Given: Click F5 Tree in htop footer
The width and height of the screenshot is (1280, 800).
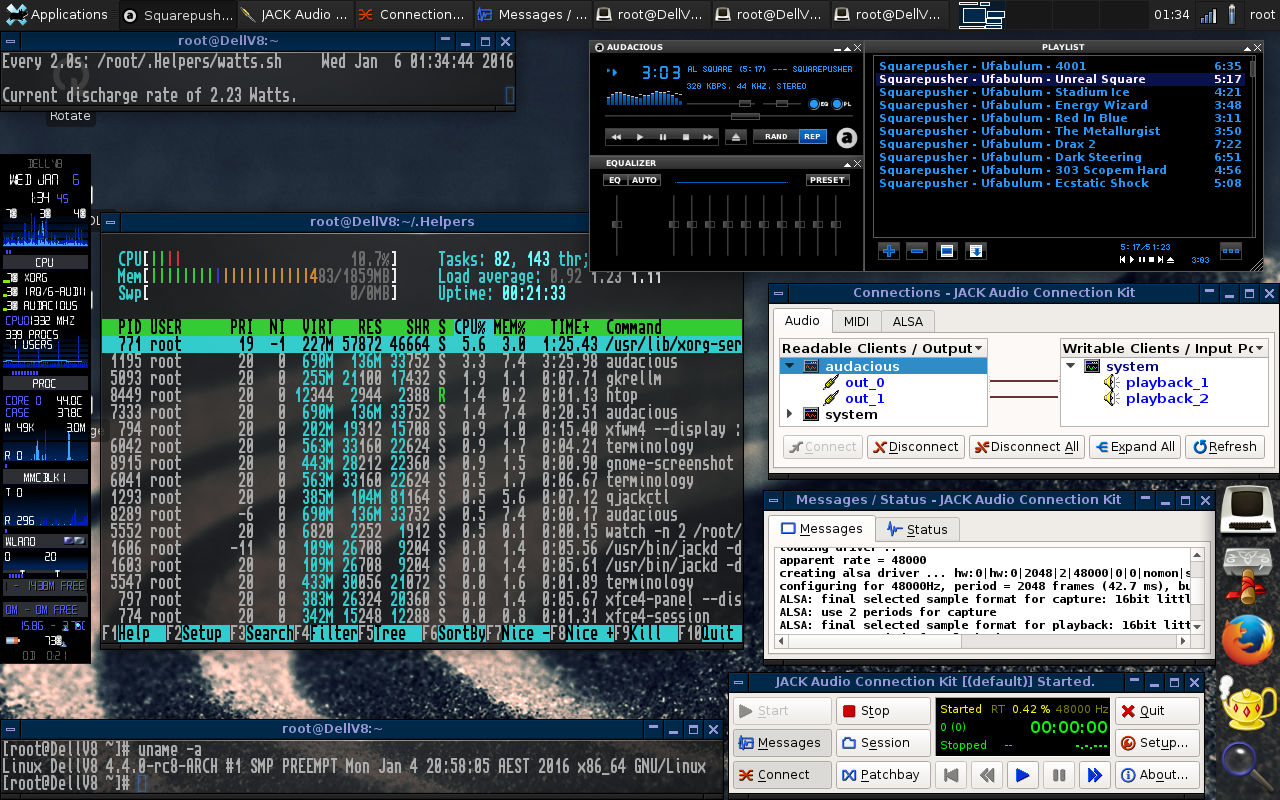Looking at the screenshot, I should coord(388,633).
